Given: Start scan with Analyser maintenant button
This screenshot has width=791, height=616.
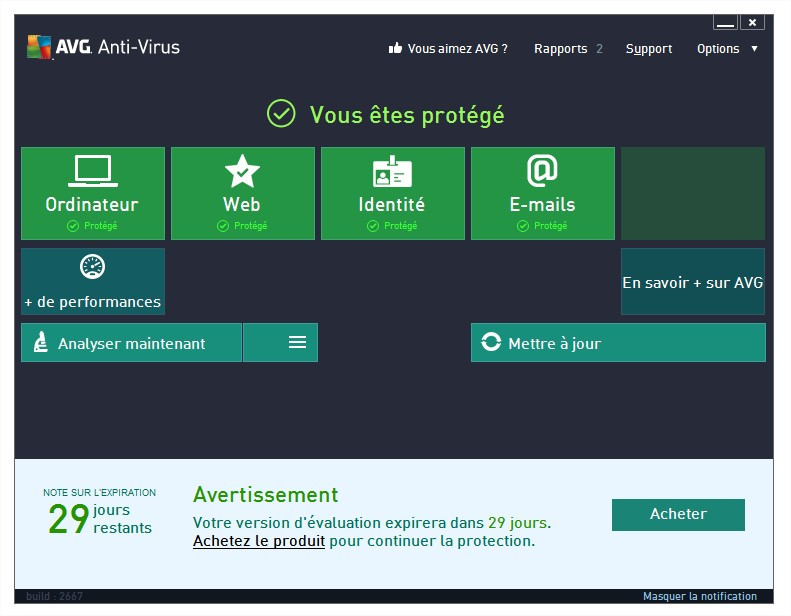Looking at the screenshot, I should [x=131, y=343].
